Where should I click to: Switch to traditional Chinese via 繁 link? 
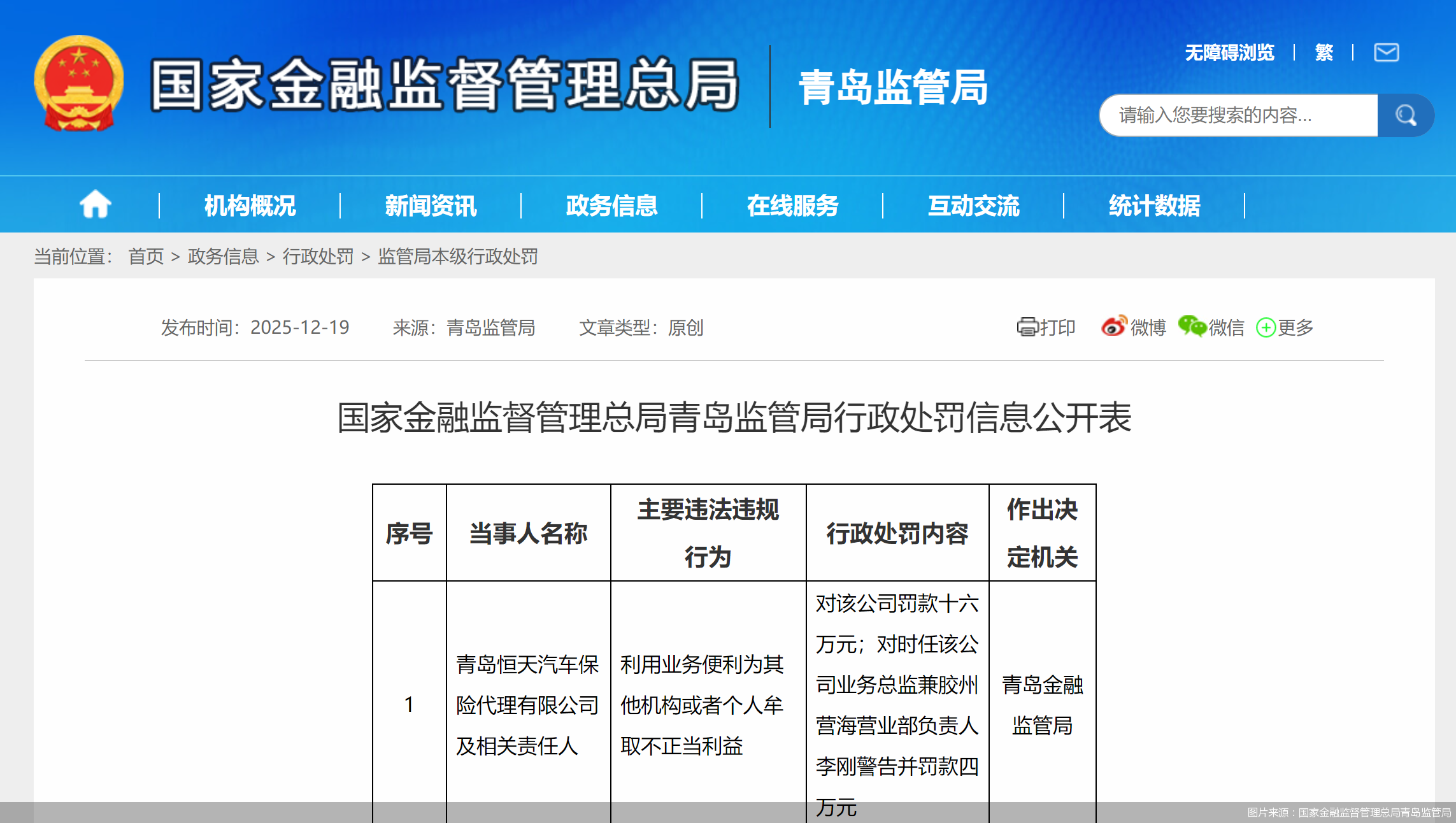coord(1322,54)
